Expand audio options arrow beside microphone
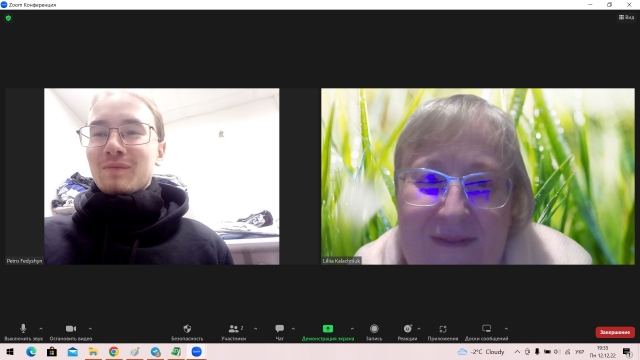Screen dimensions: 640x360 pyautogui.click(x=41, y=329)
